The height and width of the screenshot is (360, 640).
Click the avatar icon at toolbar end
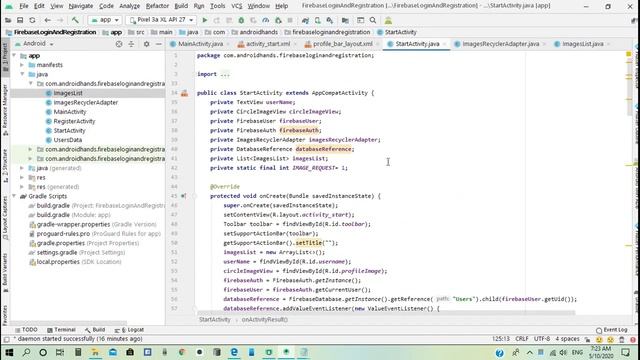tap(388, 20)
